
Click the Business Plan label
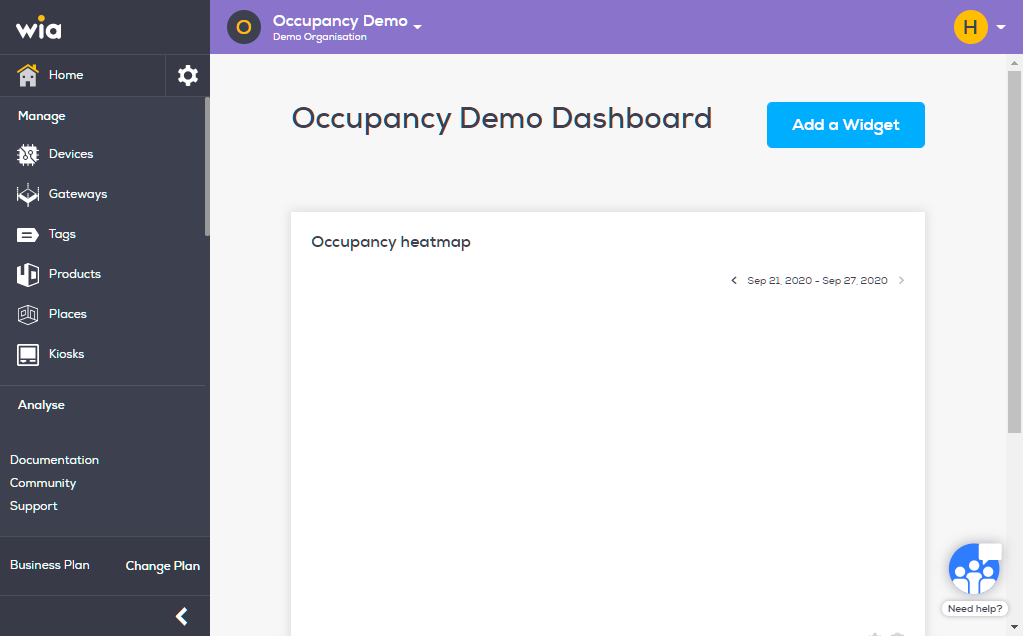(x=50, y=565)
